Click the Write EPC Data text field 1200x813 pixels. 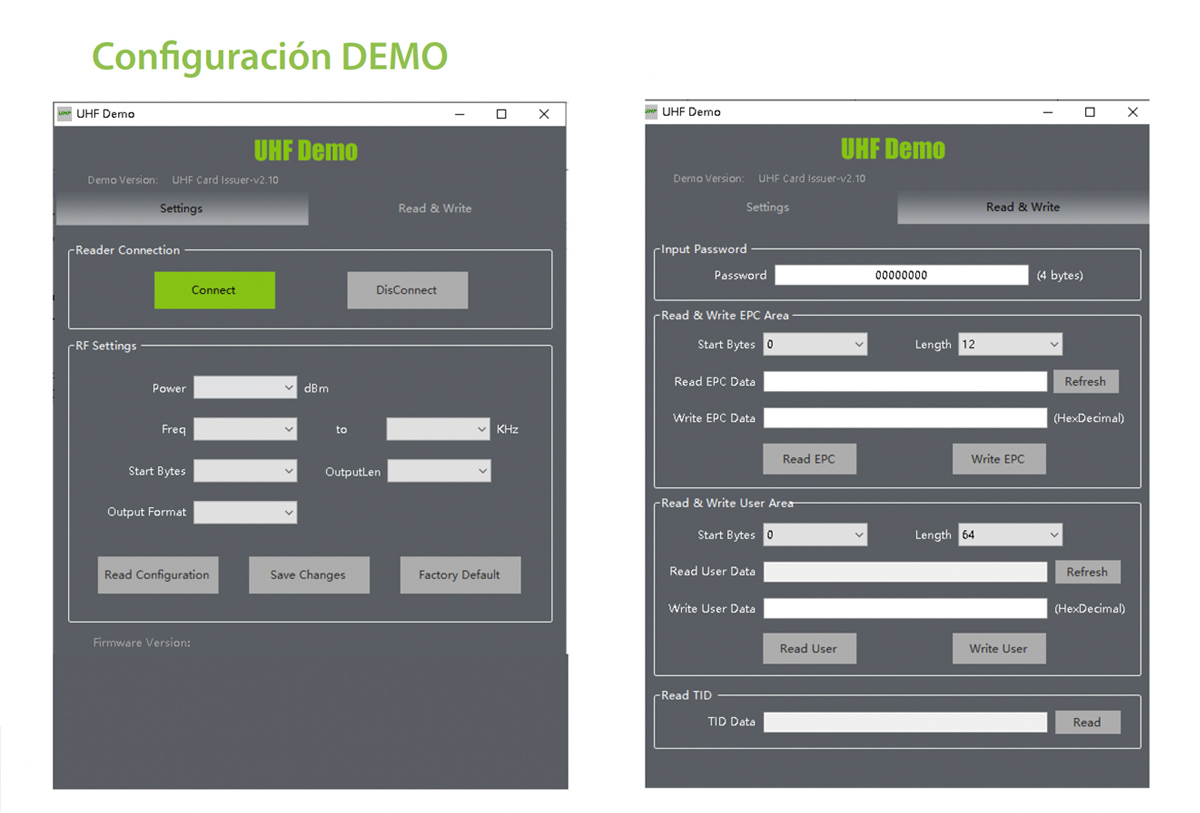(905, 418)
